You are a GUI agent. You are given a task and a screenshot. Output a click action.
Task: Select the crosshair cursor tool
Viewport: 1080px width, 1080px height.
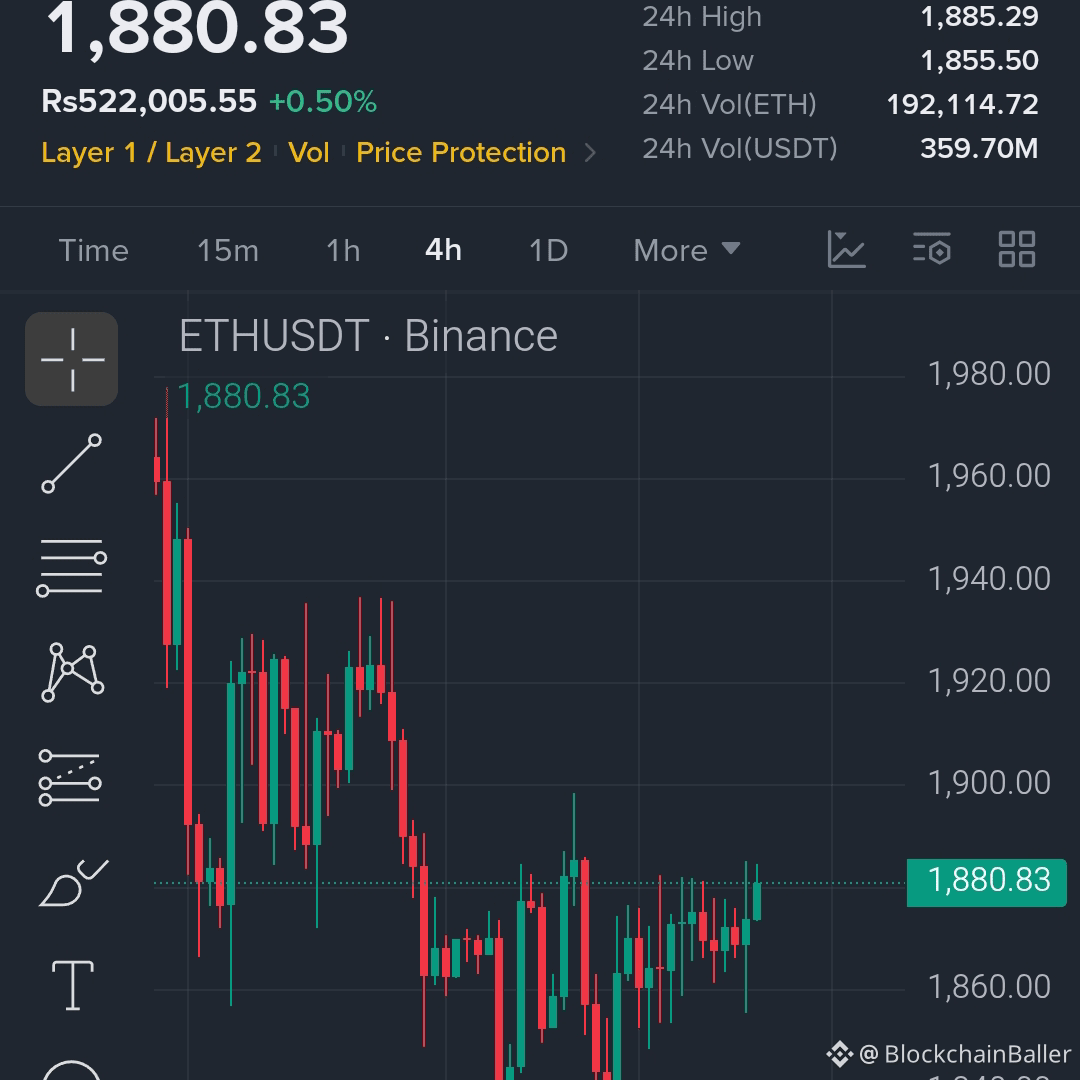[72, 359]
